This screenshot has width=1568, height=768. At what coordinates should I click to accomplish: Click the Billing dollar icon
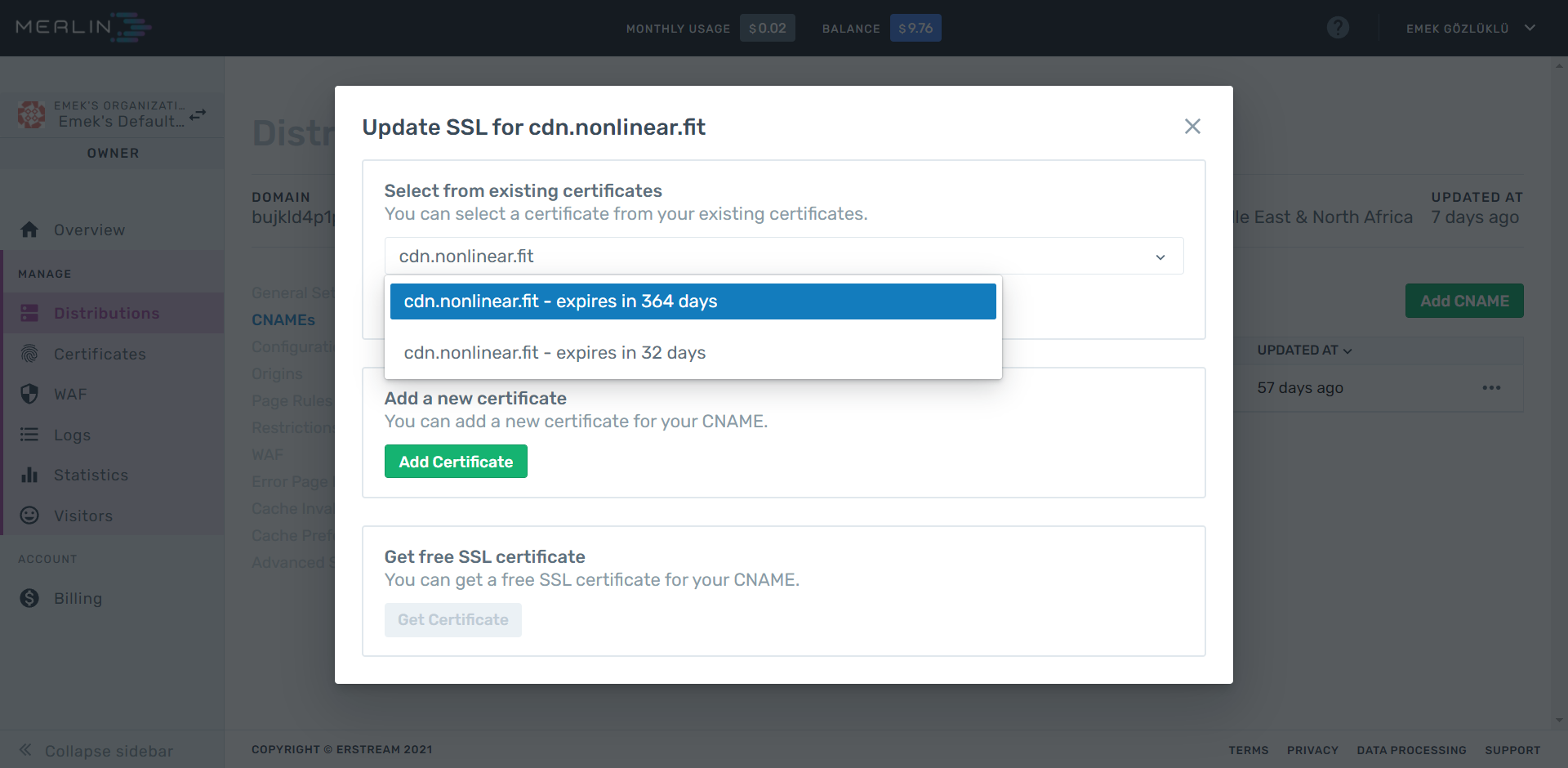pyautogui.click(x=29, y=598)
